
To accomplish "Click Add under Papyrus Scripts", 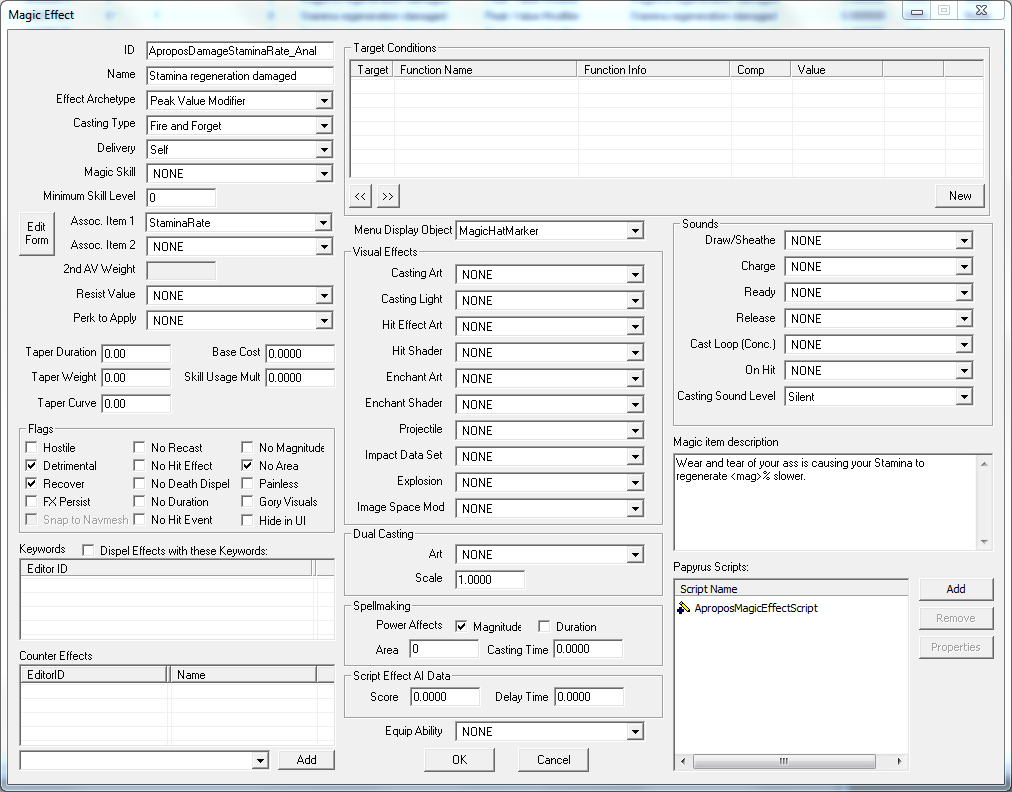I will (x=956, y=589).
